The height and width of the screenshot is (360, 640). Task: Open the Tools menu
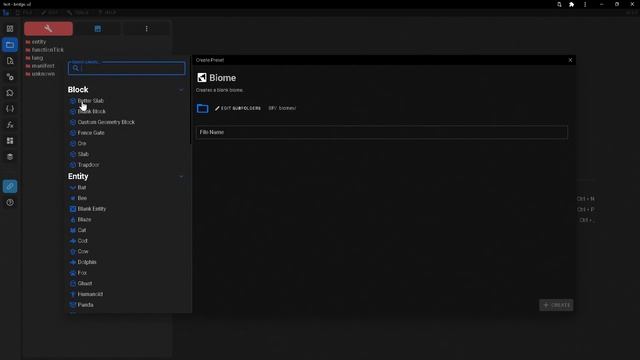(78, 13)
